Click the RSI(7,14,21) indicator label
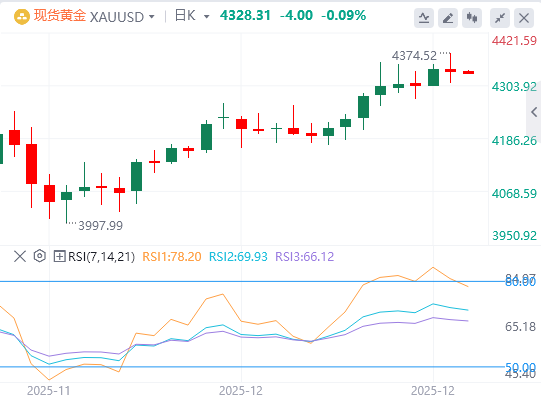This screenshot has width=541, height=403. (101, 257)
